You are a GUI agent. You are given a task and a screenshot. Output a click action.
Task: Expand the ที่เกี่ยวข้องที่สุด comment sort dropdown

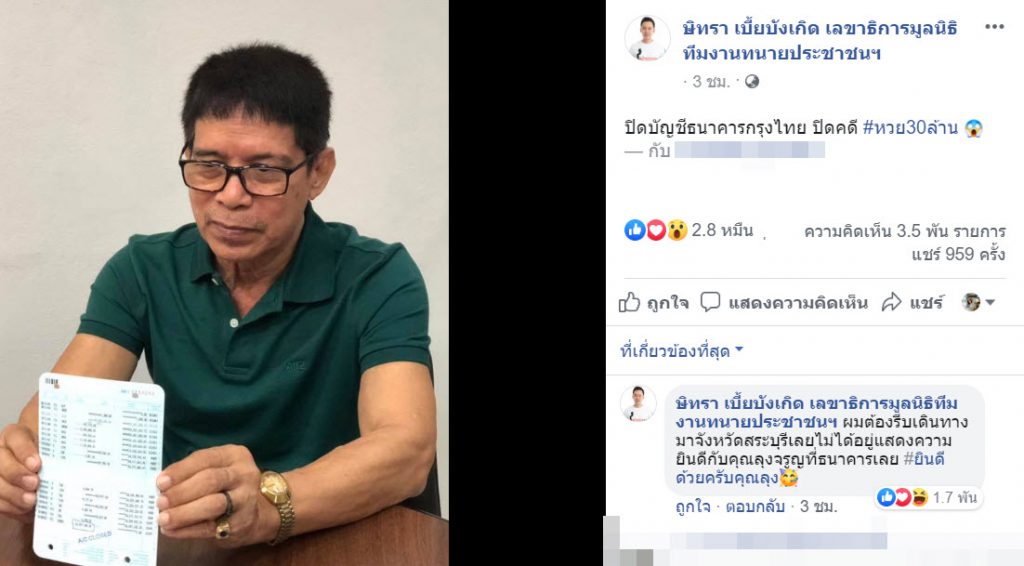pos(682,351)
